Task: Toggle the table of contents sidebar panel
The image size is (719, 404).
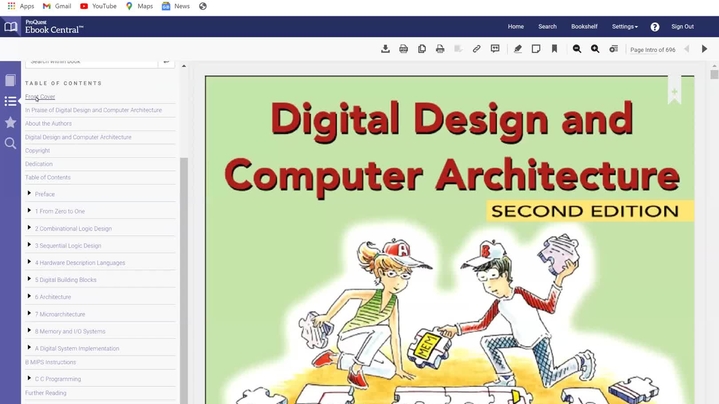Action: point(10,101)
